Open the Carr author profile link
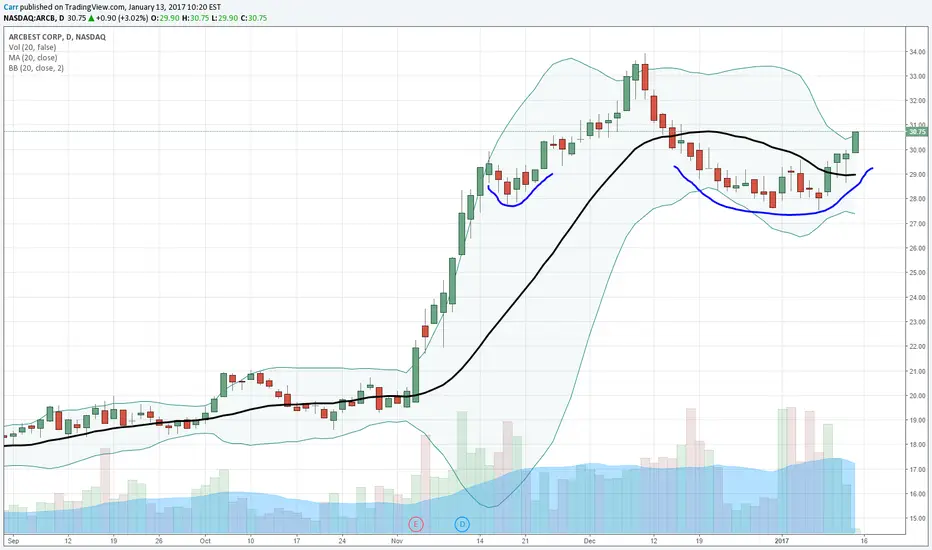Image resolution: width=932 pixels, height=550 pixels. [x=11, y=7]
